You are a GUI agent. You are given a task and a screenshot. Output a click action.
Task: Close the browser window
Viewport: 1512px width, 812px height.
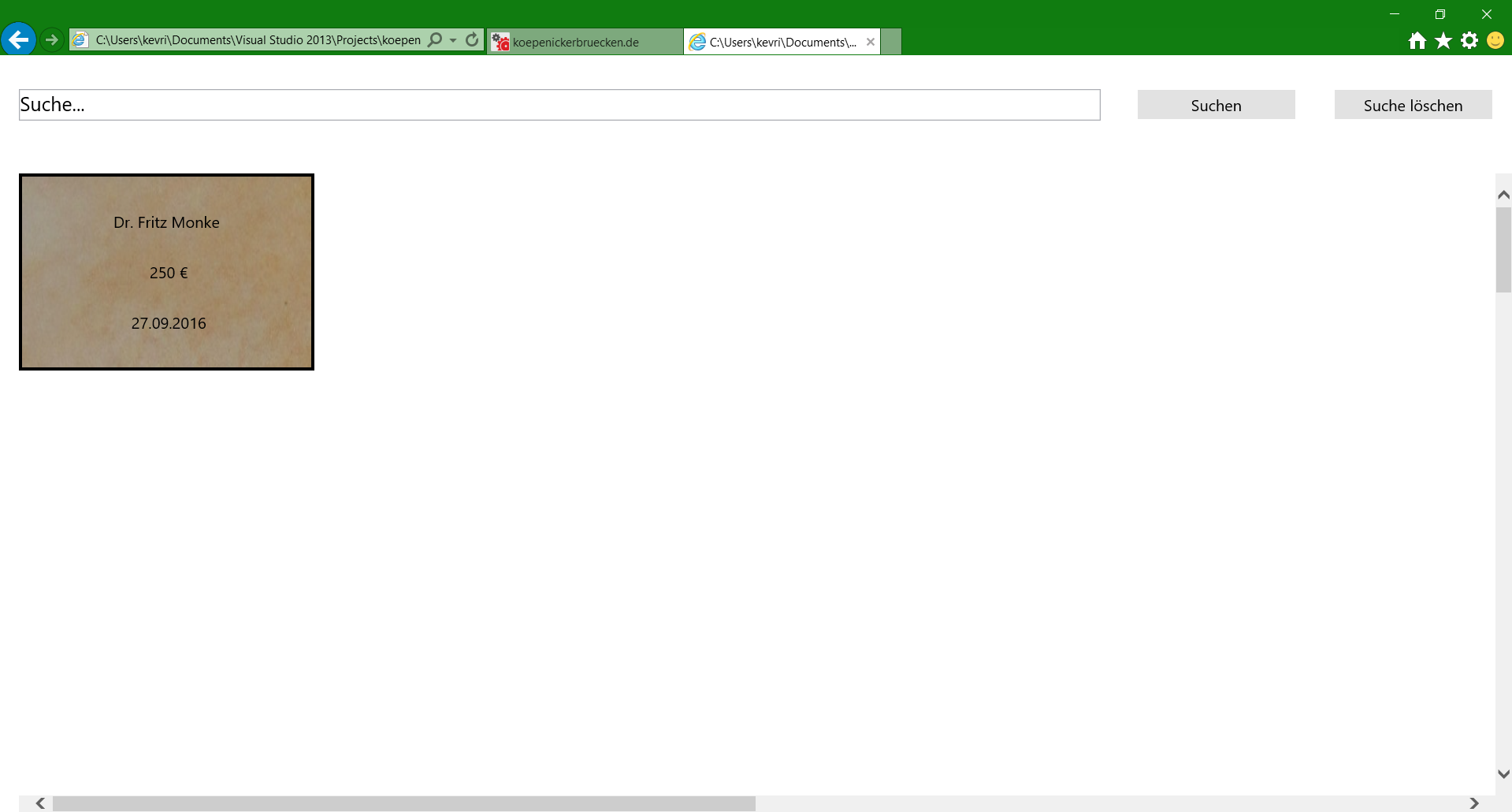click(1487, 14)
